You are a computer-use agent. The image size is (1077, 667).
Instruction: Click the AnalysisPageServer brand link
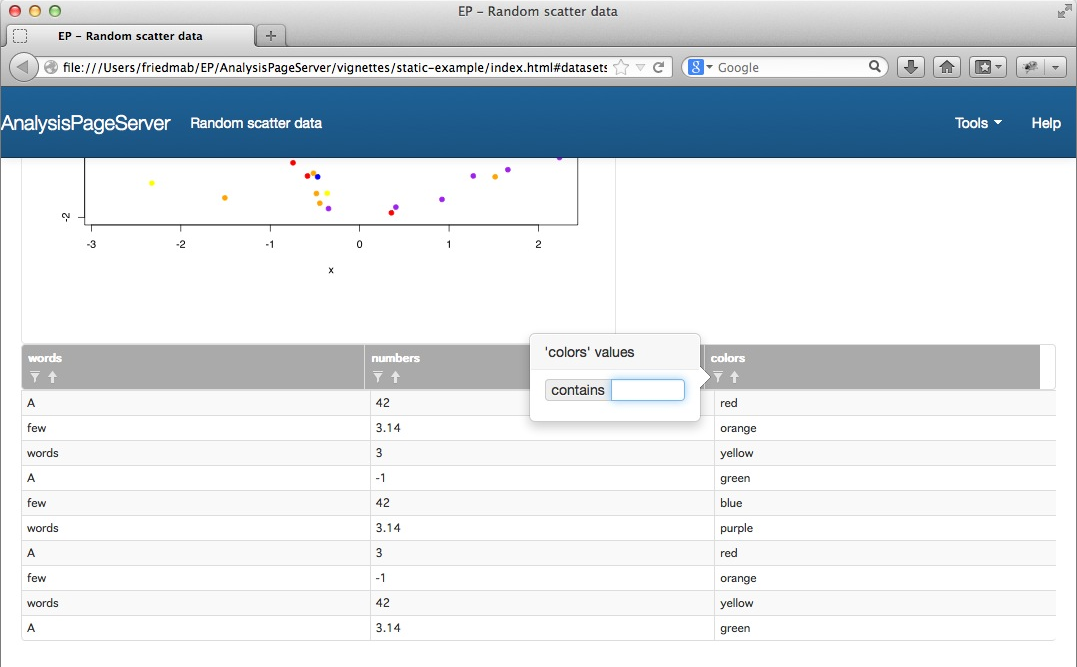pyautogui.click(x=86, y=123)
